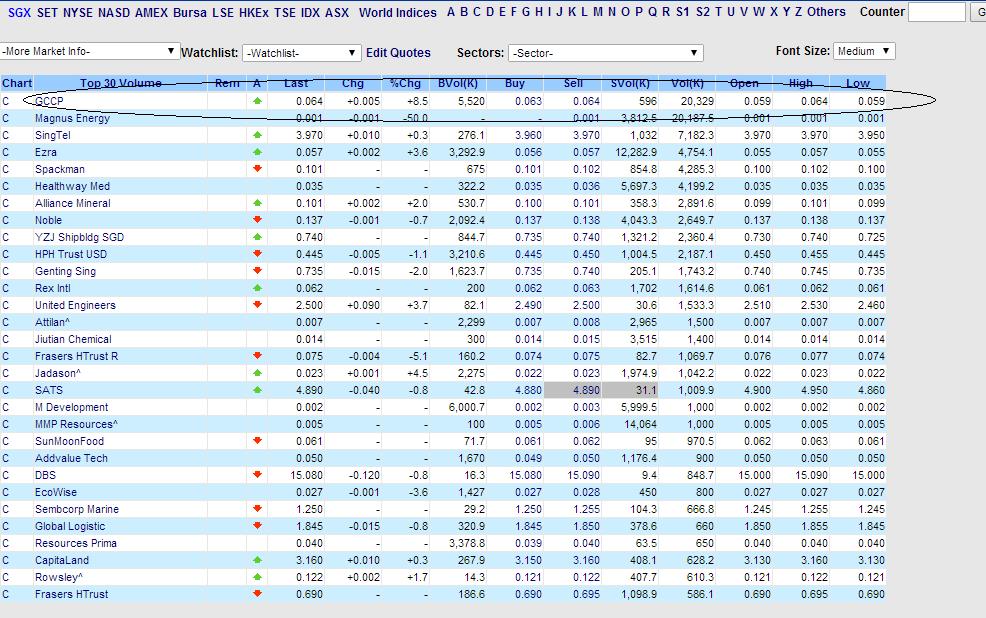The image size is (986, 618).
Task: Open chart for CapitaLand row
Action: click(x=6, y=560)
